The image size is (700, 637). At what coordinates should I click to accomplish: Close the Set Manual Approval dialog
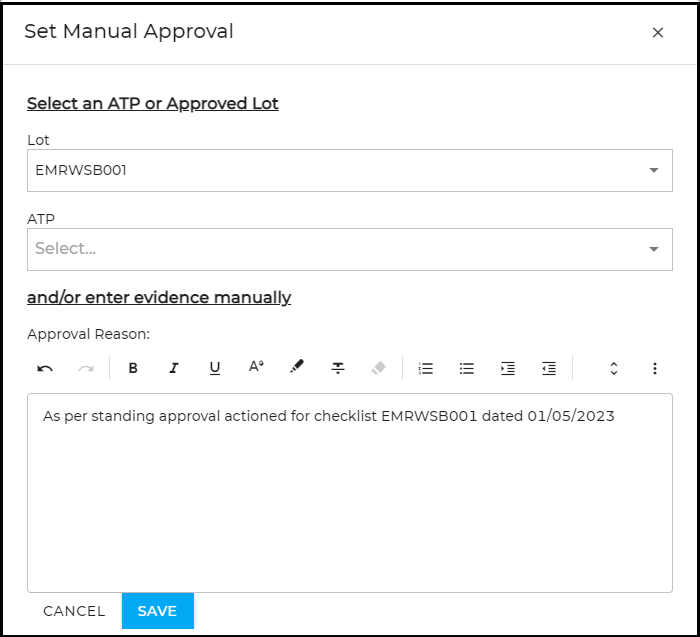click(x=658, y=33)
